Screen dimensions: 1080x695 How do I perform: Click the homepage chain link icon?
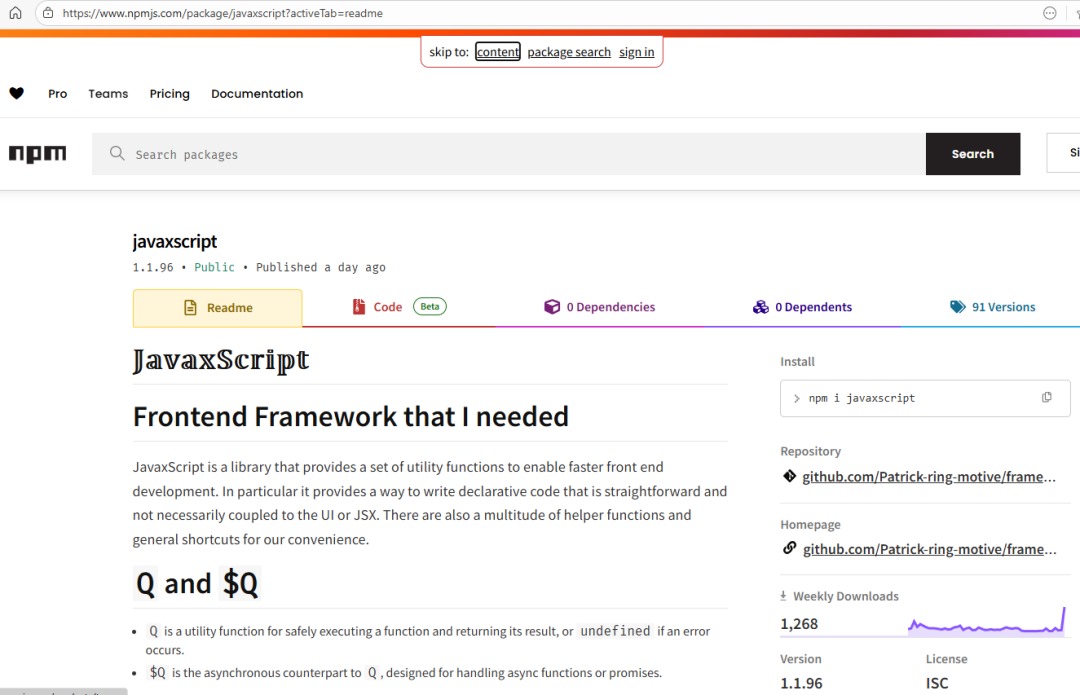tap(789, 548)
